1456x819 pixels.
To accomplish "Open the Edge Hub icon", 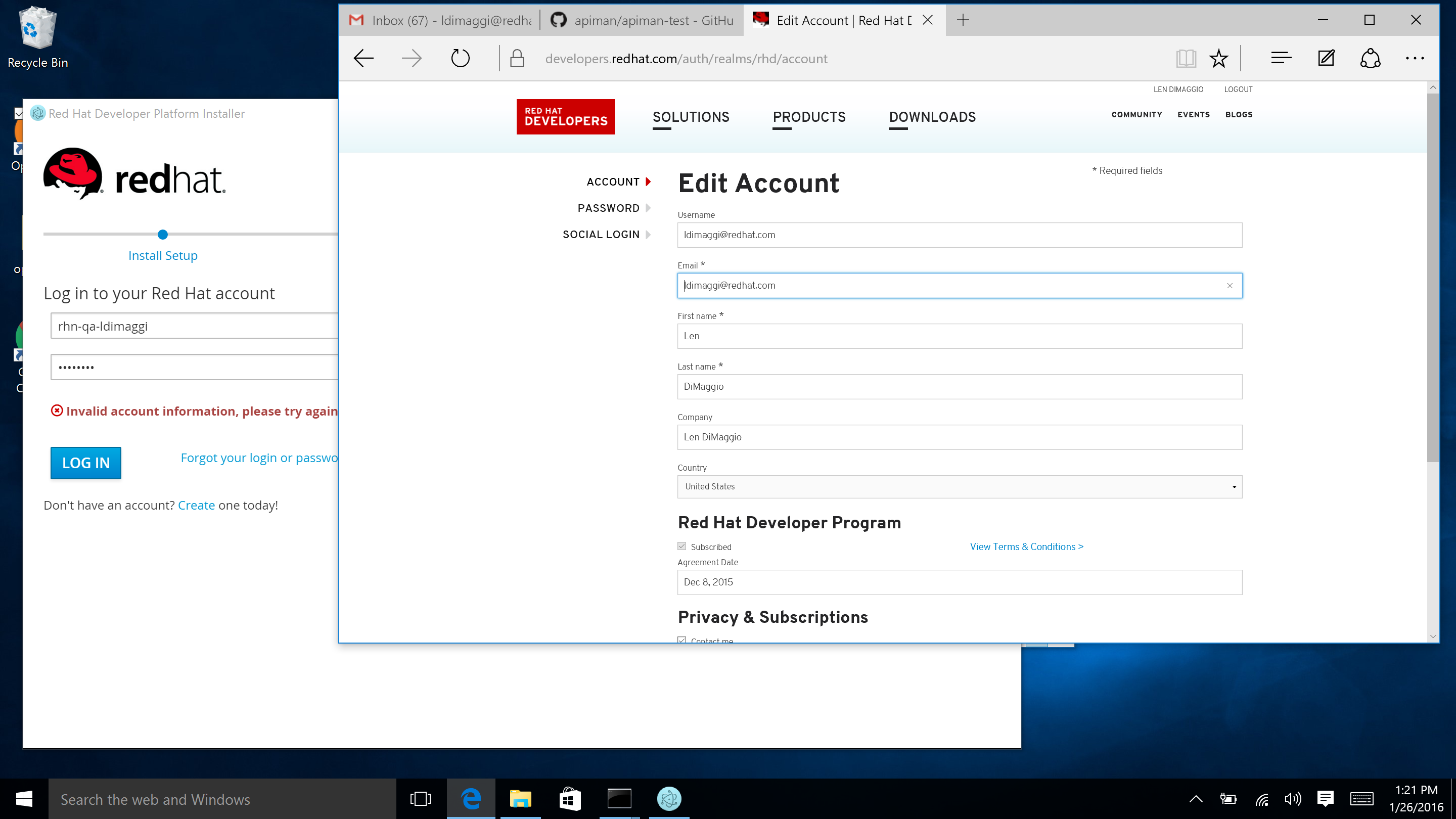I will coord(1281,58).
